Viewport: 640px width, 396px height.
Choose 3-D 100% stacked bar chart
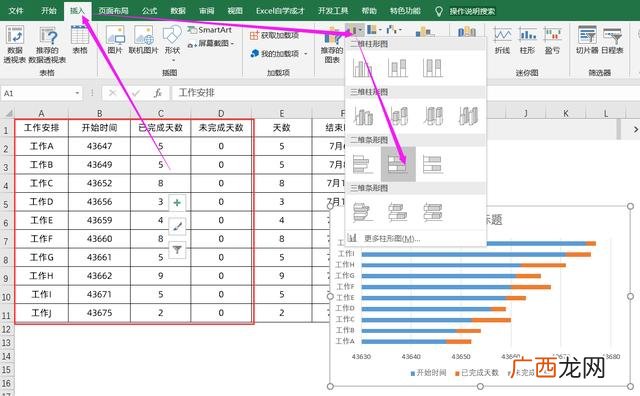click(x=433, y=212)
